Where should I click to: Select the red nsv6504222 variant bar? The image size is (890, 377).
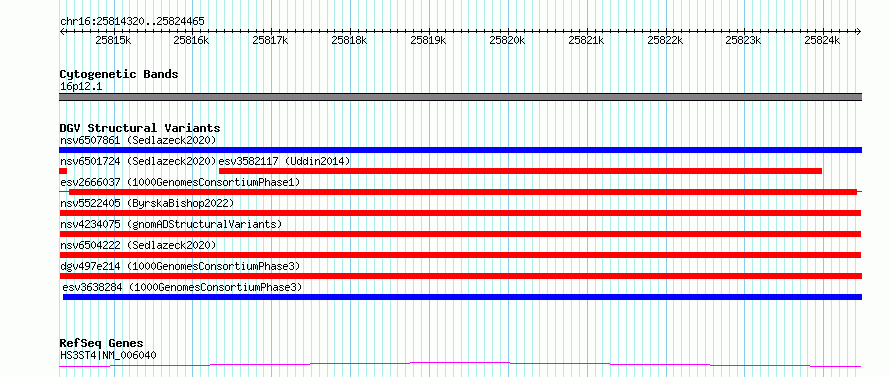(460, 255)
